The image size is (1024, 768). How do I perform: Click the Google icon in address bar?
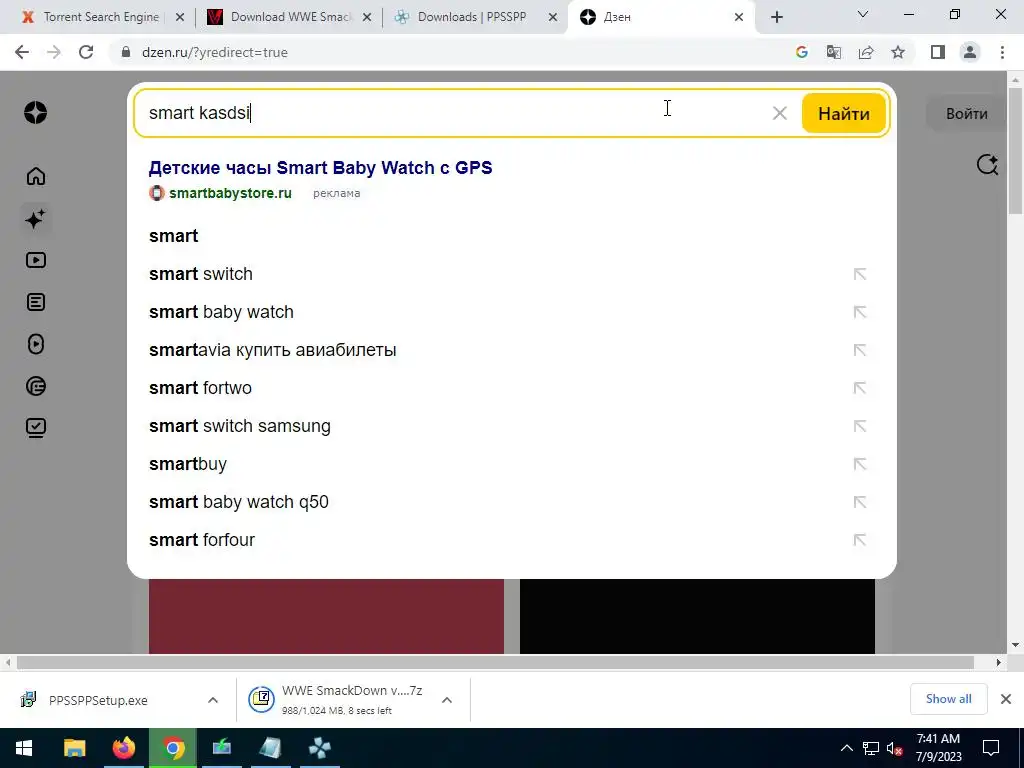[801, 52]
